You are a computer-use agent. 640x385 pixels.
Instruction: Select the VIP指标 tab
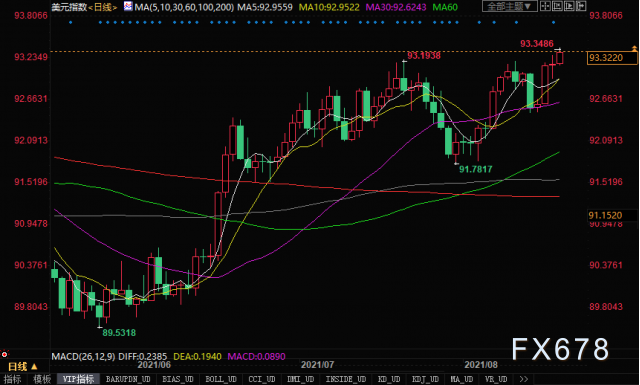tap(78, 379)
